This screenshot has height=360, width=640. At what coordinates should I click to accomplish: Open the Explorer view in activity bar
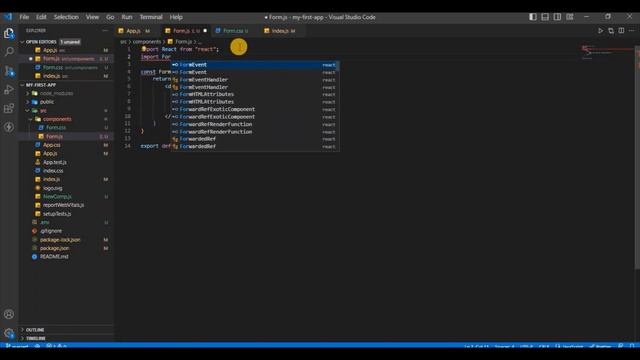point(9,33)
